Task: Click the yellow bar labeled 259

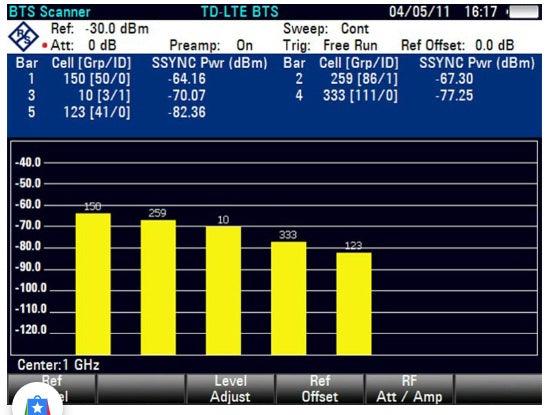Action: (158, 287)
